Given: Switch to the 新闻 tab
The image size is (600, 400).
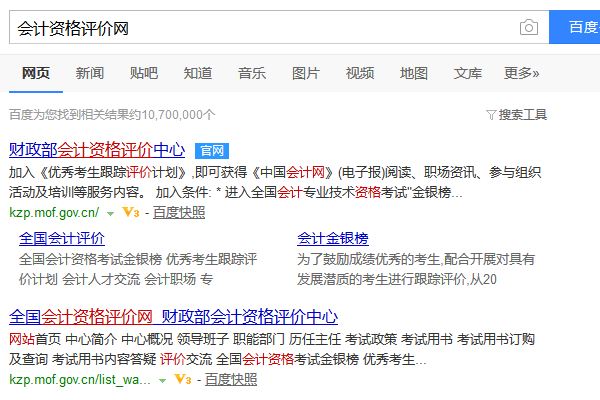Looking at the screenshot, I should point(90,73).
